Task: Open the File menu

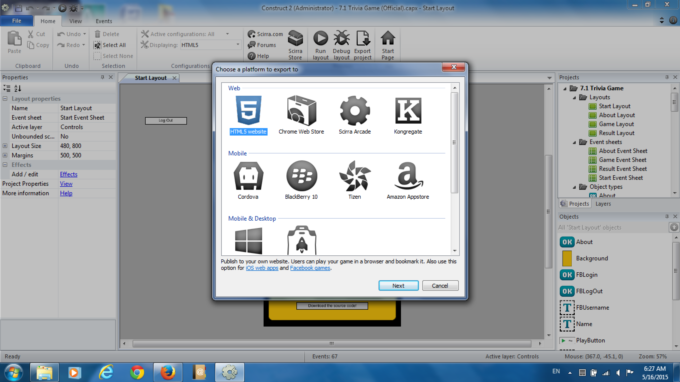Action: pos(16,21)
